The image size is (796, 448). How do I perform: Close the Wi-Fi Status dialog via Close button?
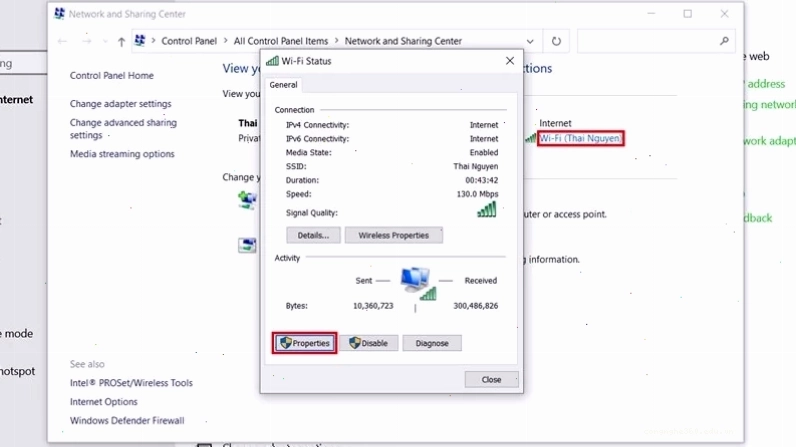tap(491, 379)
